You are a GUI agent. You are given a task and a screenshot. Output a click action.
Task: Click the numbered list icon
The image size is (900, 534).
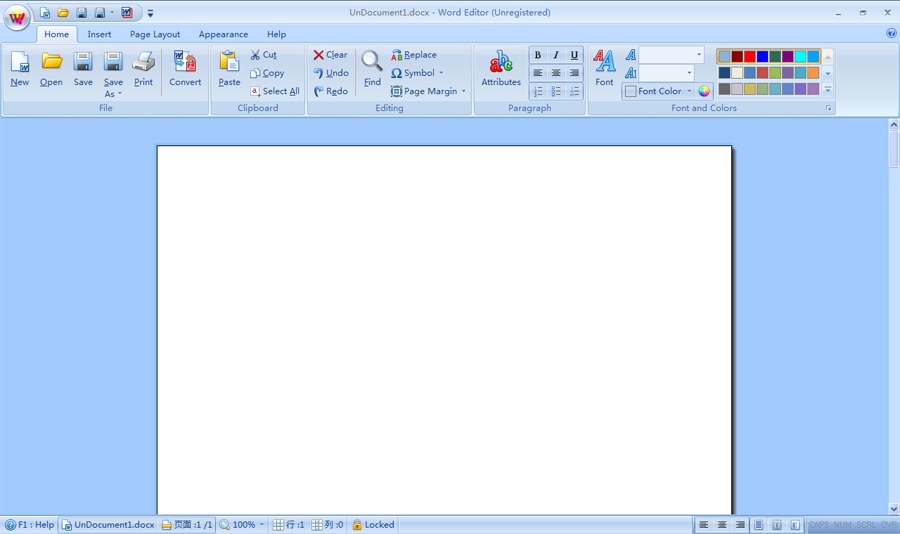coord(538,91)
